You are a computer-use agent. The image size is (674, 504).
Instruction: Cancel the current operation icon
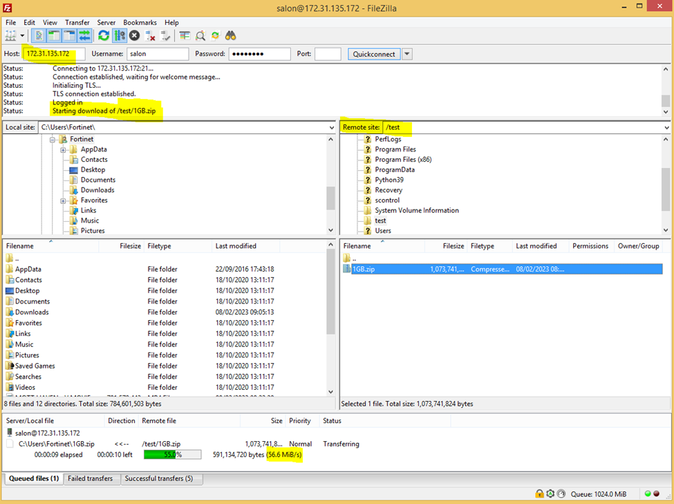(x=135, y=36)
